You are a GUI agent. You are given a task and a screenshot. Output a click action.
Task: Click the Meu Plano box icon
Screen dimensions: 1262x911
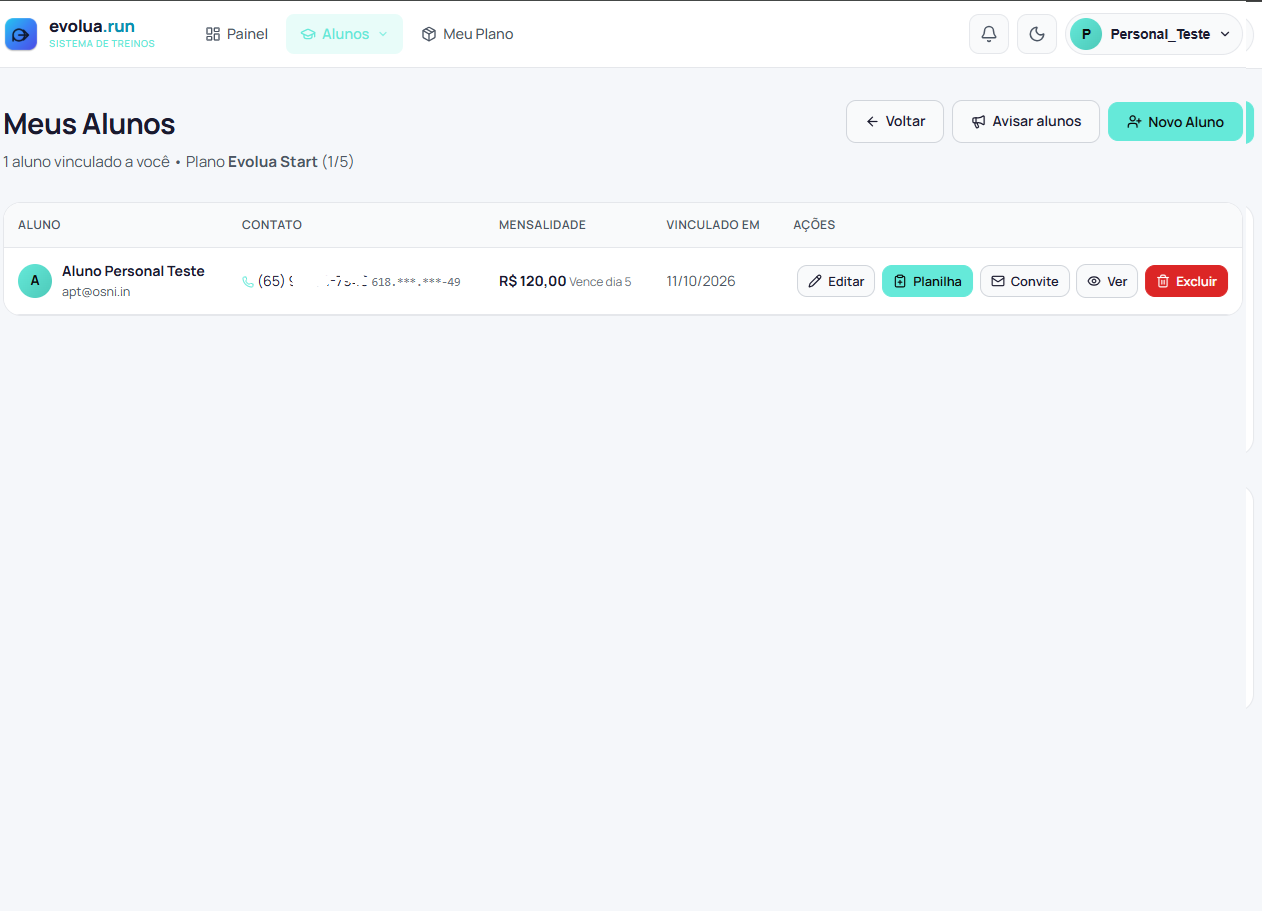429,34
